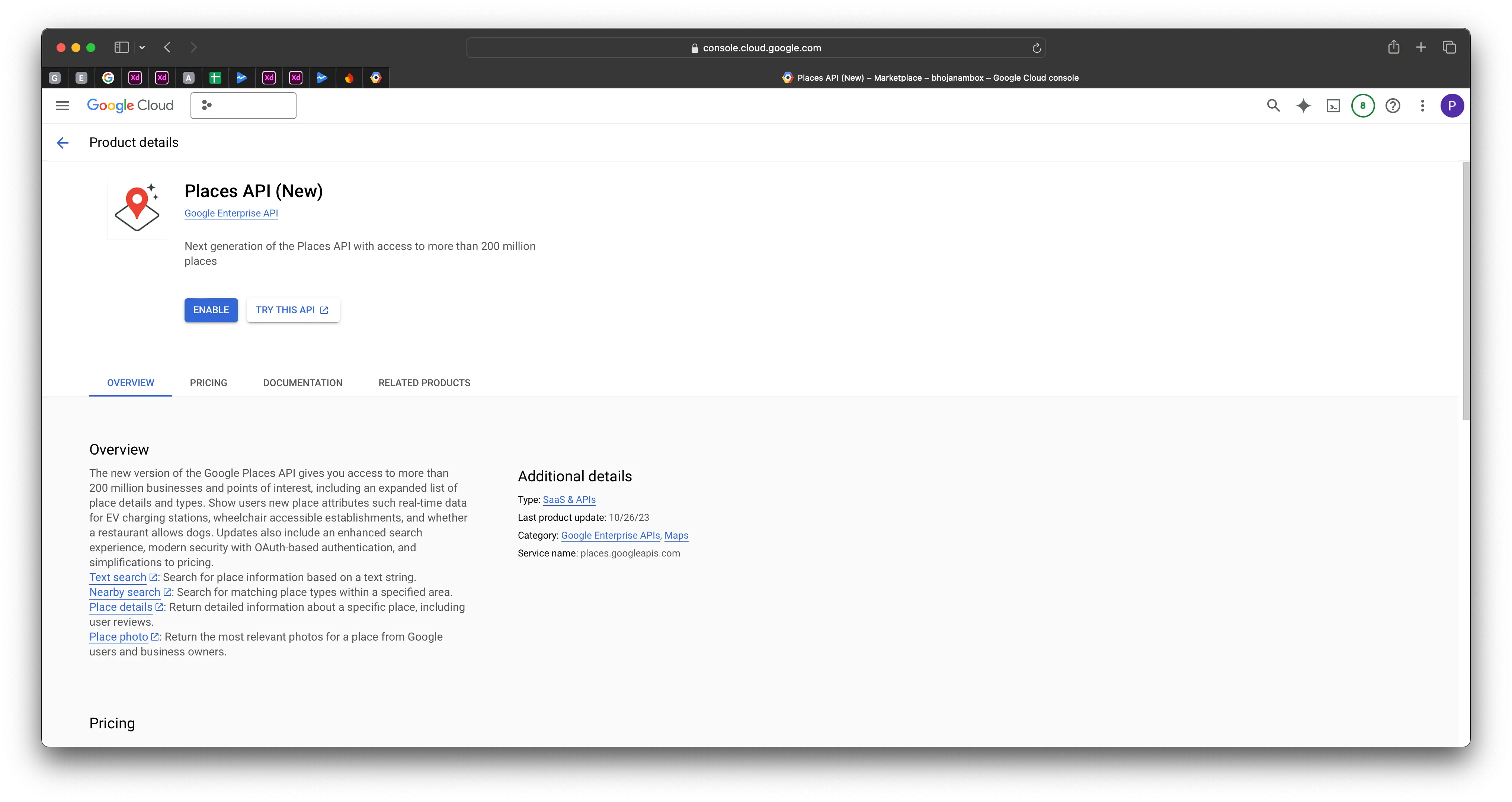Viewport: 1512px width, 802px height.
Task: Click the 'Last product update: 10/26/23' text
Action: pyautogui.click(x=583, y=517)
